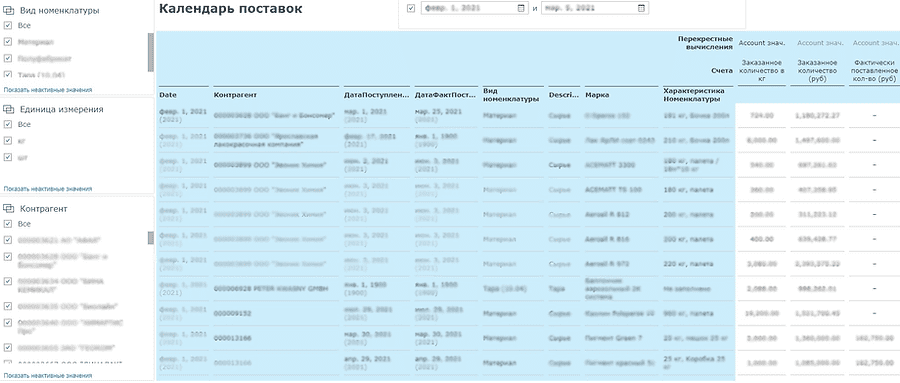Screen dimensions: 900x383
Task: Click the Контрагент filter panel icon
Action: click(x=9, y=209)
